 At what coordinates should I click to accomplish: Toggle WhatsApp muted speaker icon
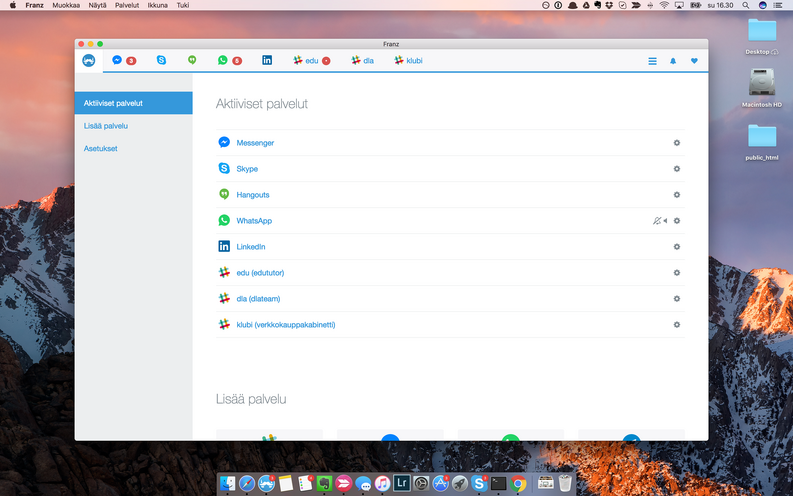pyautogui.click(x=665, y=221)
